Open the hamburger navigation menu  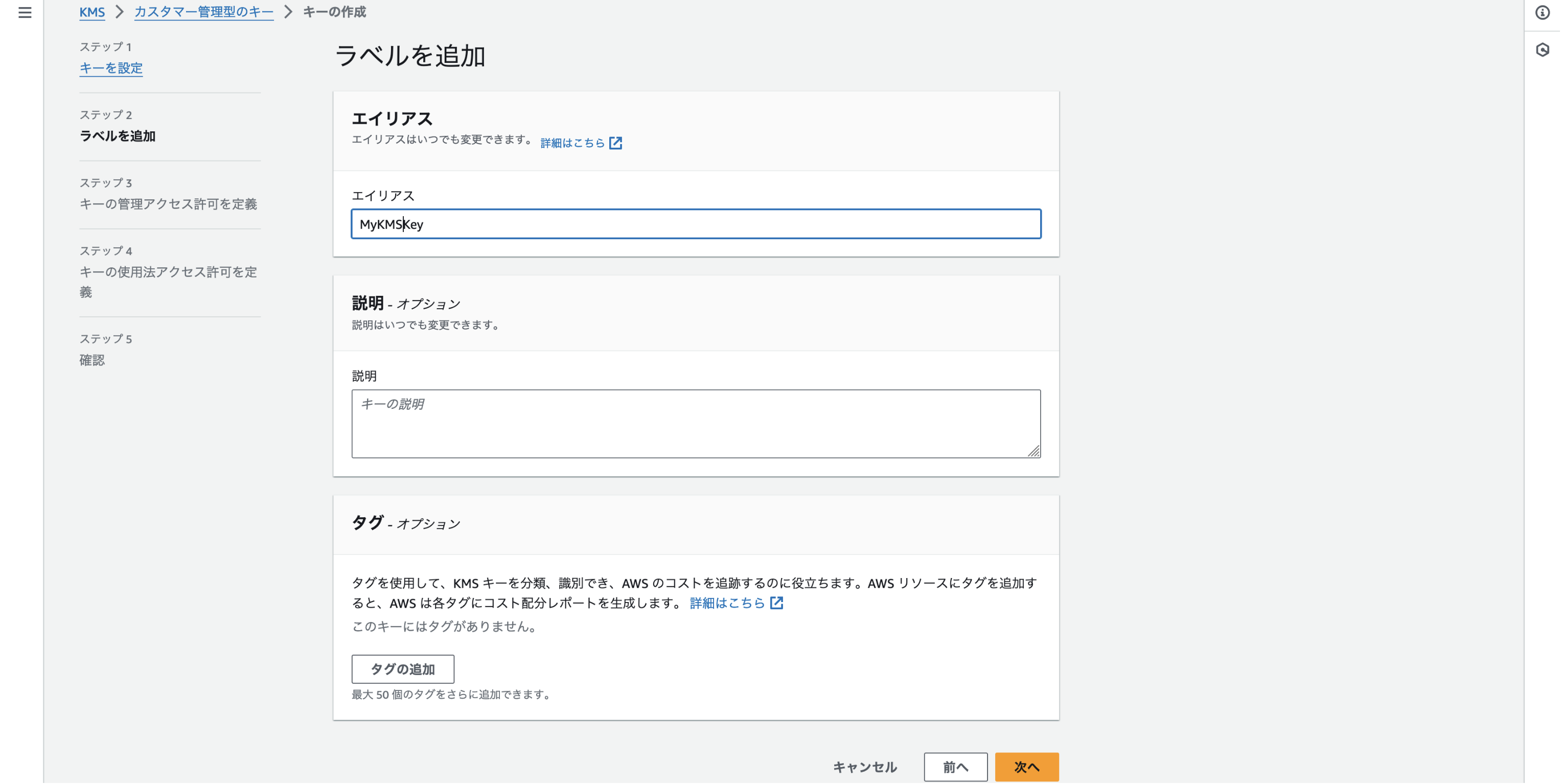coord(25,12)
